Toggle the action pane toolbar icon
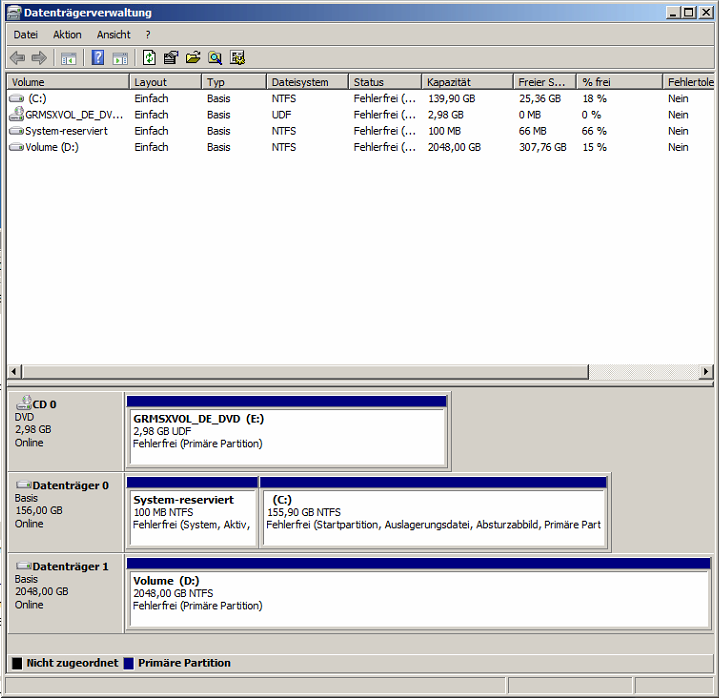Image resolution: width=719 pixels, height=698 pixels. click(120, 58)
